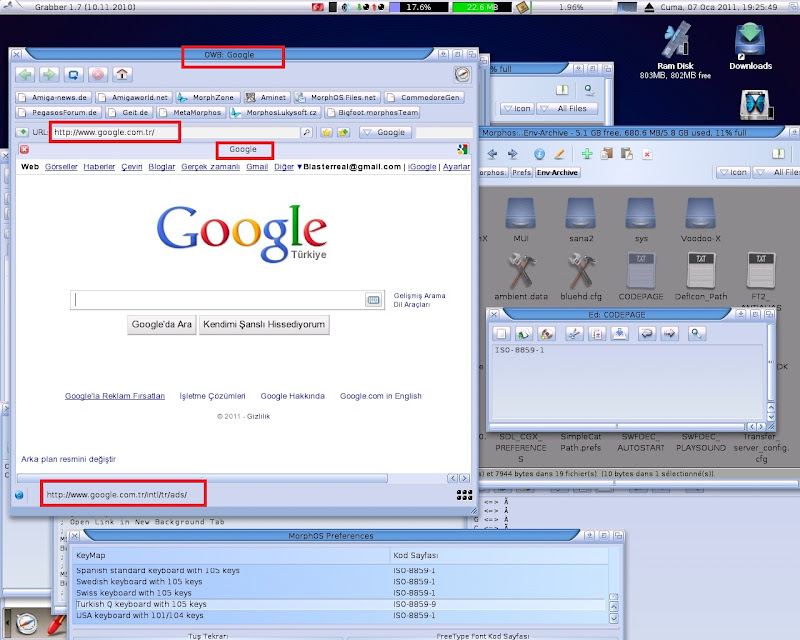
Task: Open Aminet bookmark
Action: coord(267,97)
